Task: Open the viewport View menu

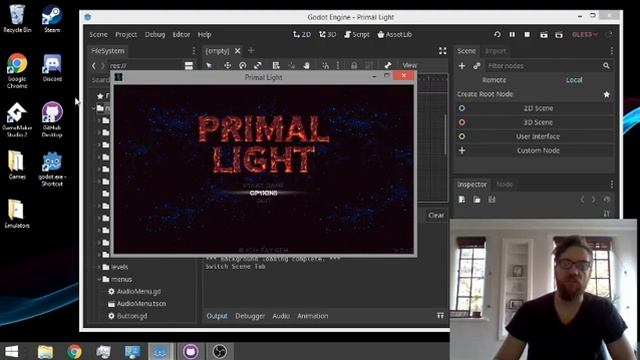Action: [x=409, y=65]
